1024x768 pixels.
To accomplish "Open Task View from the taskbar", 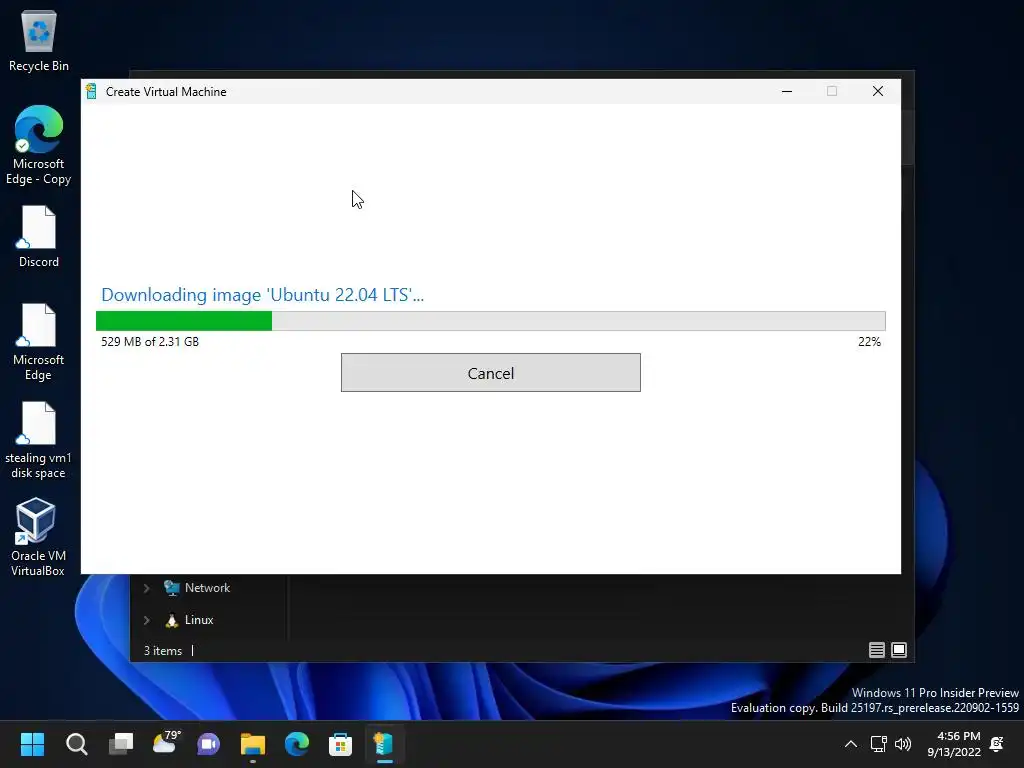I will [x=121, y=744].
